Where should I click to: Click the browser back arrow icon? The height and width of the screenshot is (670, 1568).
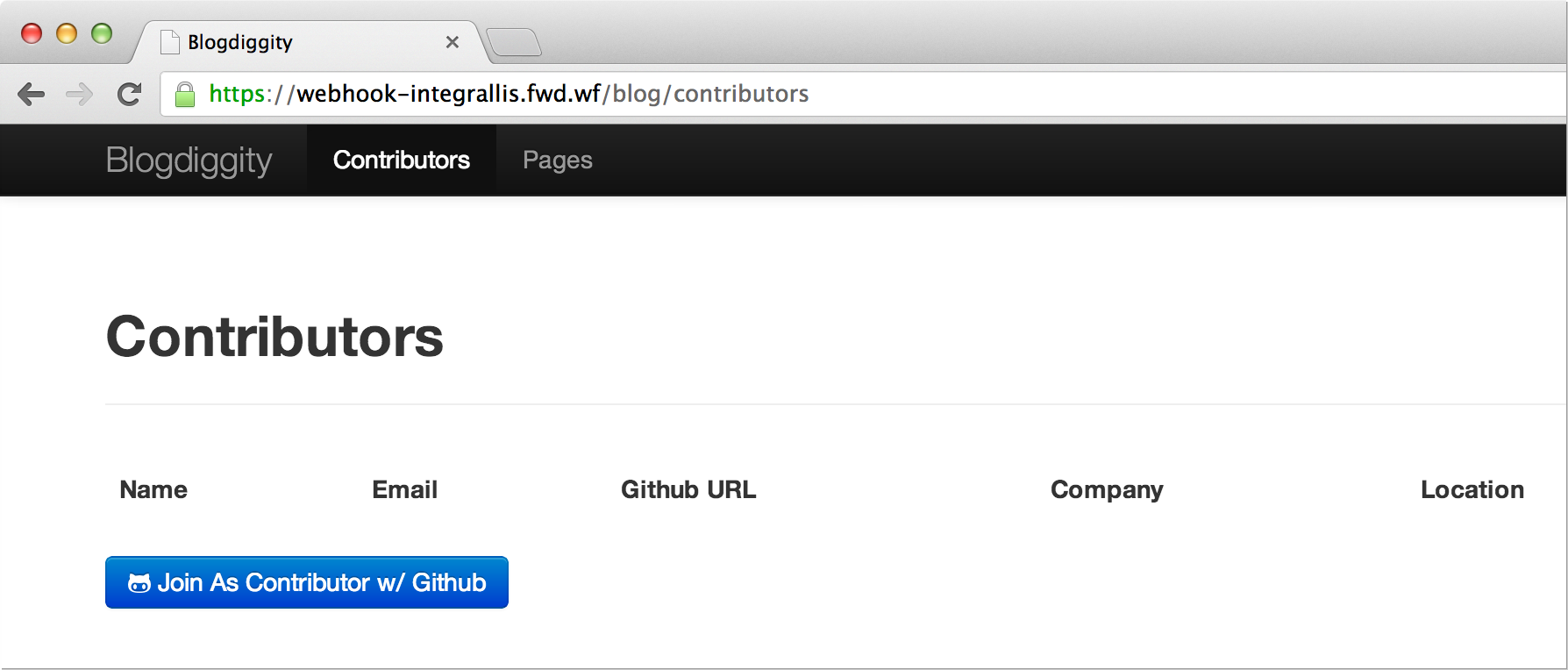(32, 93)
